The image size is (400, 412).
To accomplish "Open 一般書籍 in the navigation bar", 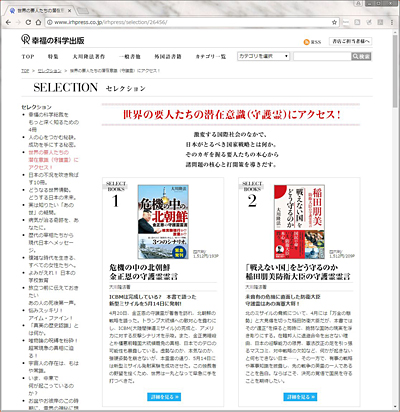I will tap(130, 57).
